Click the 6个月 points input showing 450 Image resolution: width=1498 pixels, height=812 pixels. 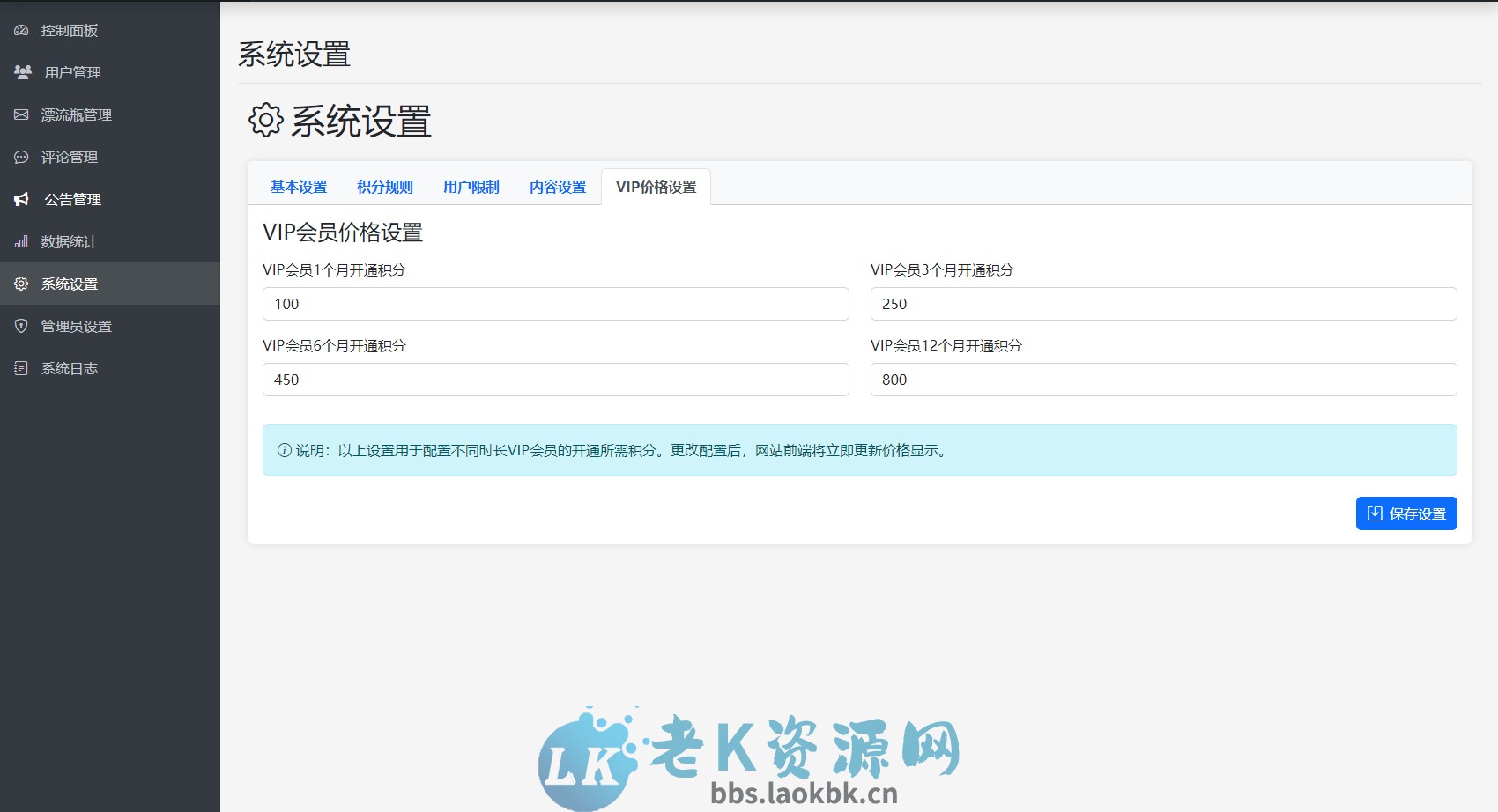(x=555, y=380)
